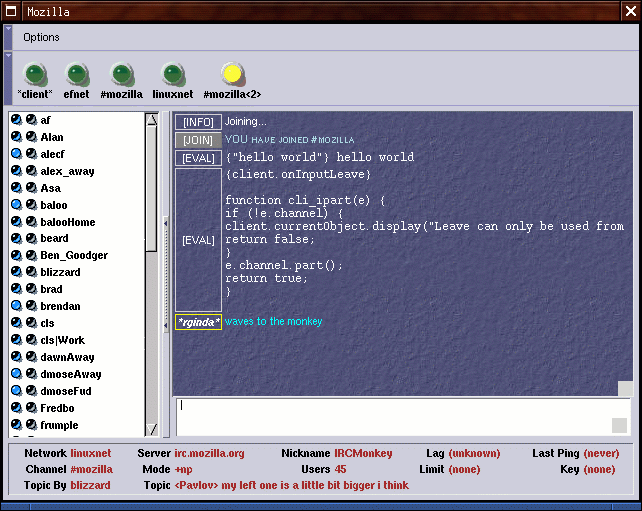Click op status icon for baloo
This screenshot has width=642, height=511.
click(16, 204)
